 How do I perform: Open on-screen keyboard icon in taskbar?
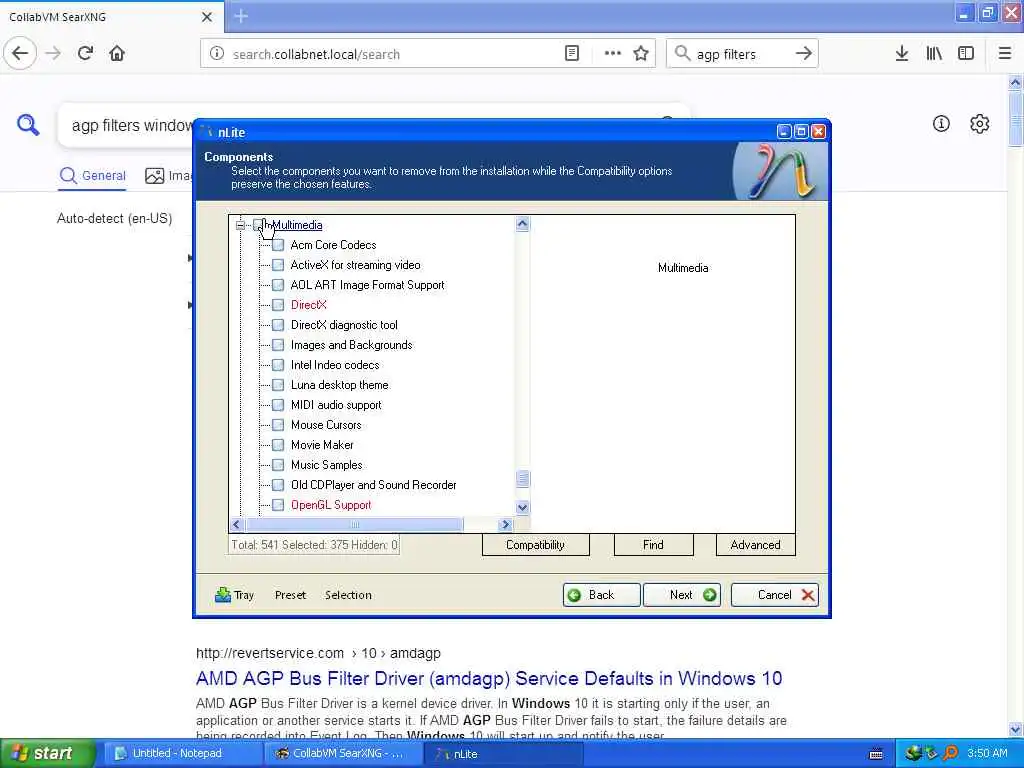(876, 754)
